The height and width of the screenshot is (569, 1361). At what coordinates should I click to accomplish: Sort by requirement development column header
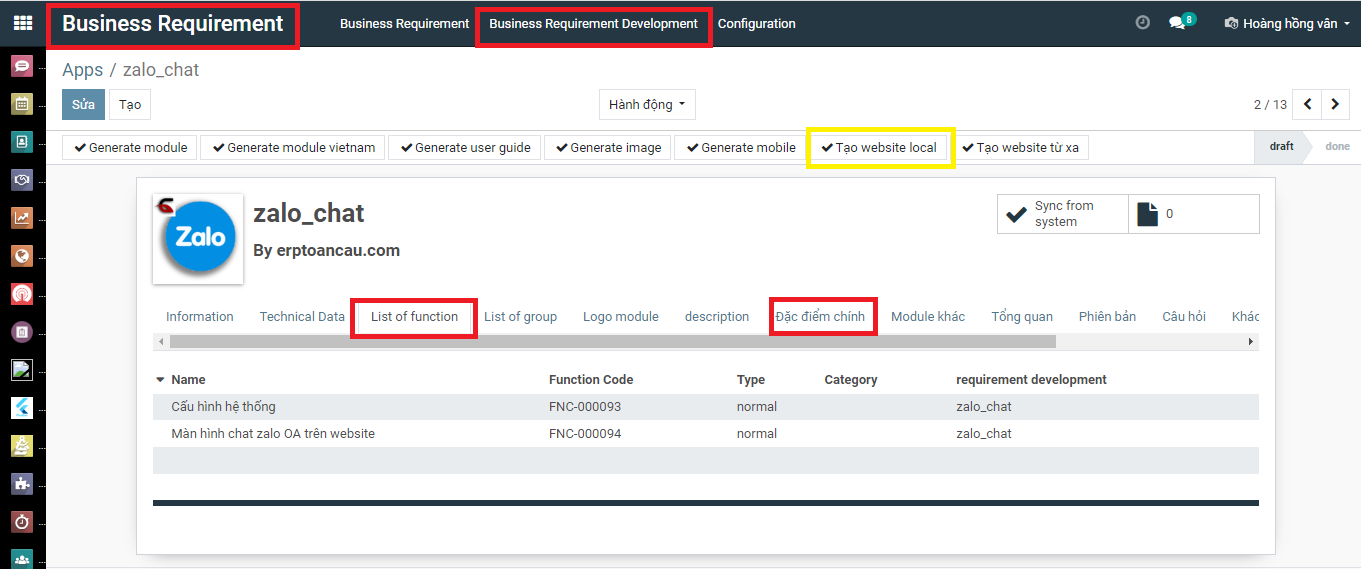coord(1031,380)
